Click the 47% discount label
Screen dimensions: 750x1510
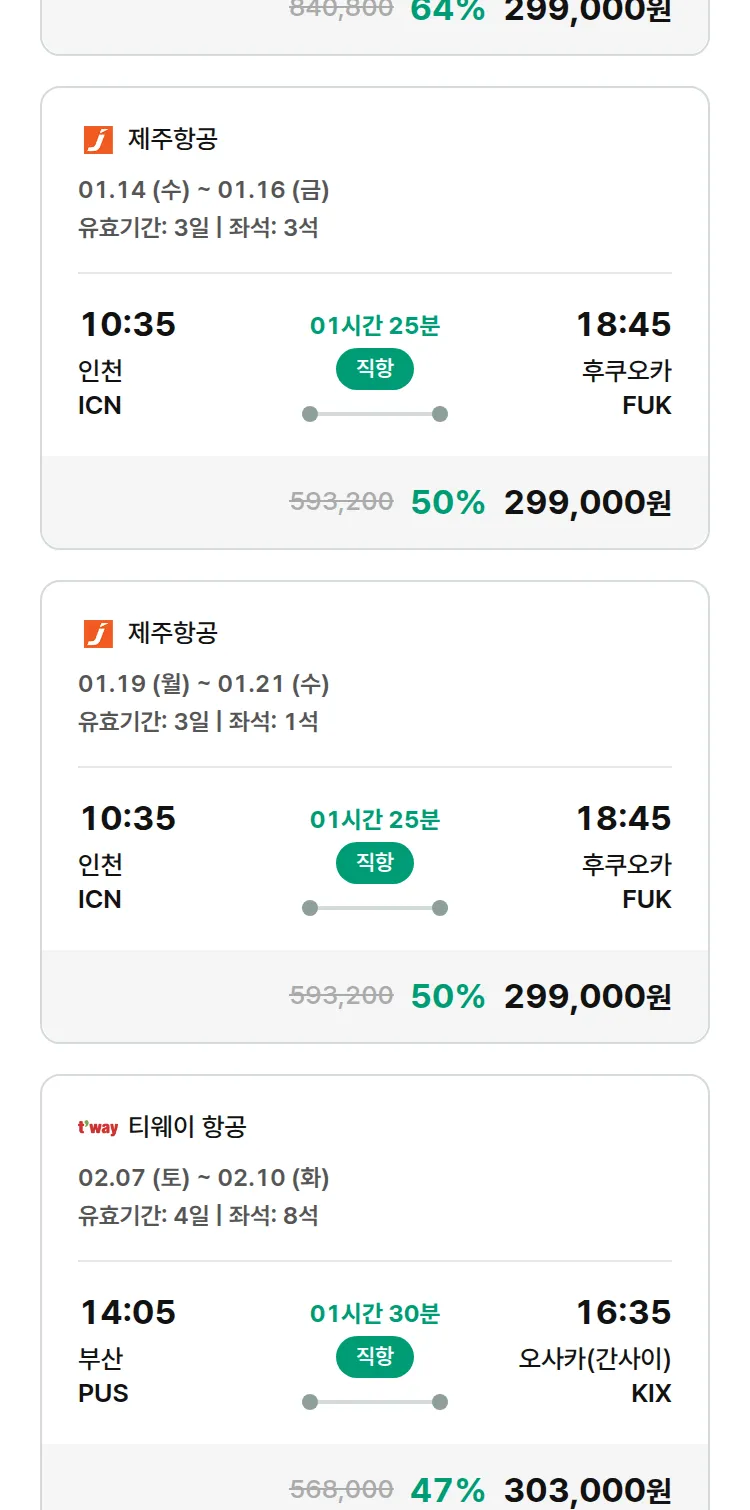pos(448,1490)
